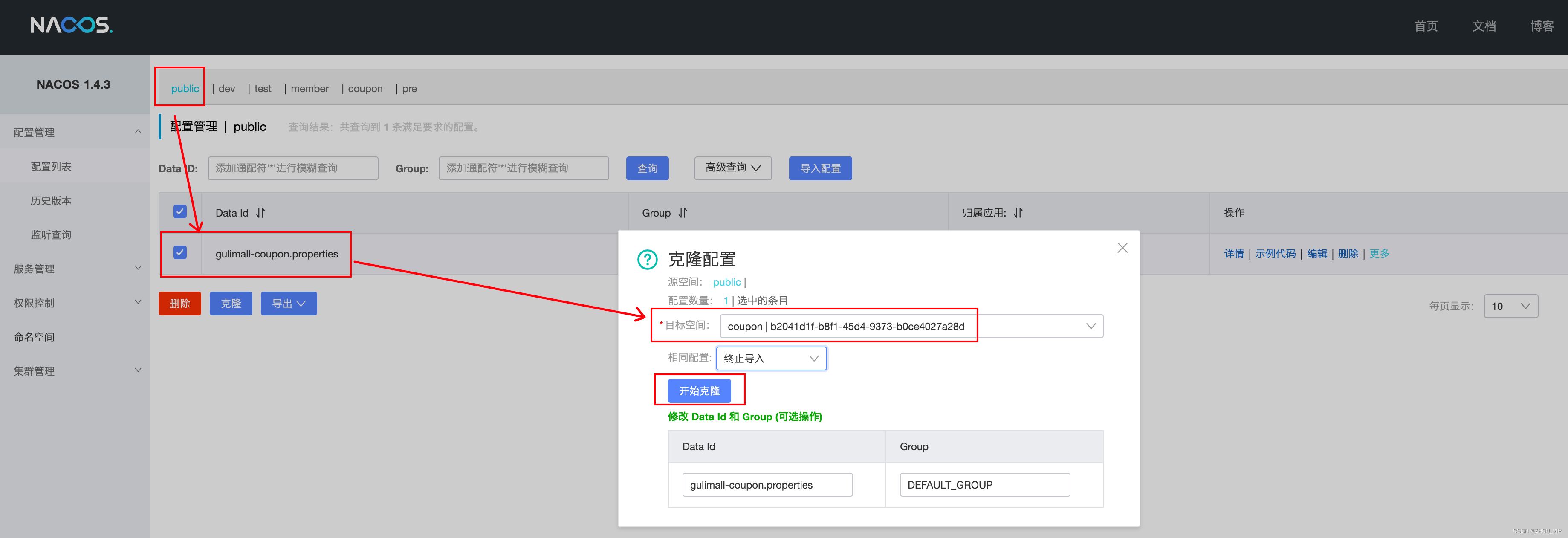The height and width of the screenshot is (538, 1568).
Task: Close the 克隆配置 dialog
Action: pos(1122,248)
